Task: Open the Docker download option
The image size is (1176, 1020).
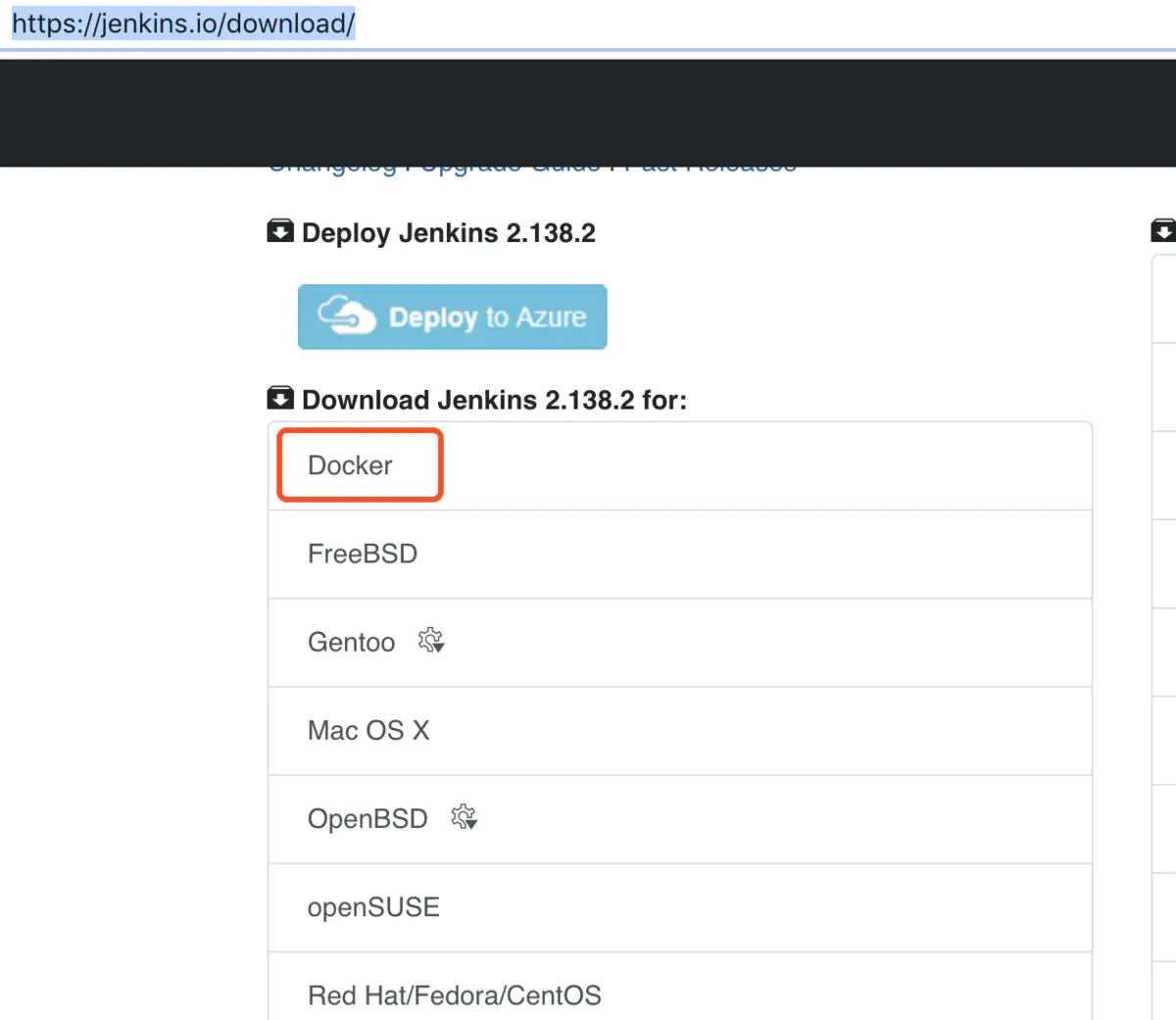Action: [x=680, y=465]
